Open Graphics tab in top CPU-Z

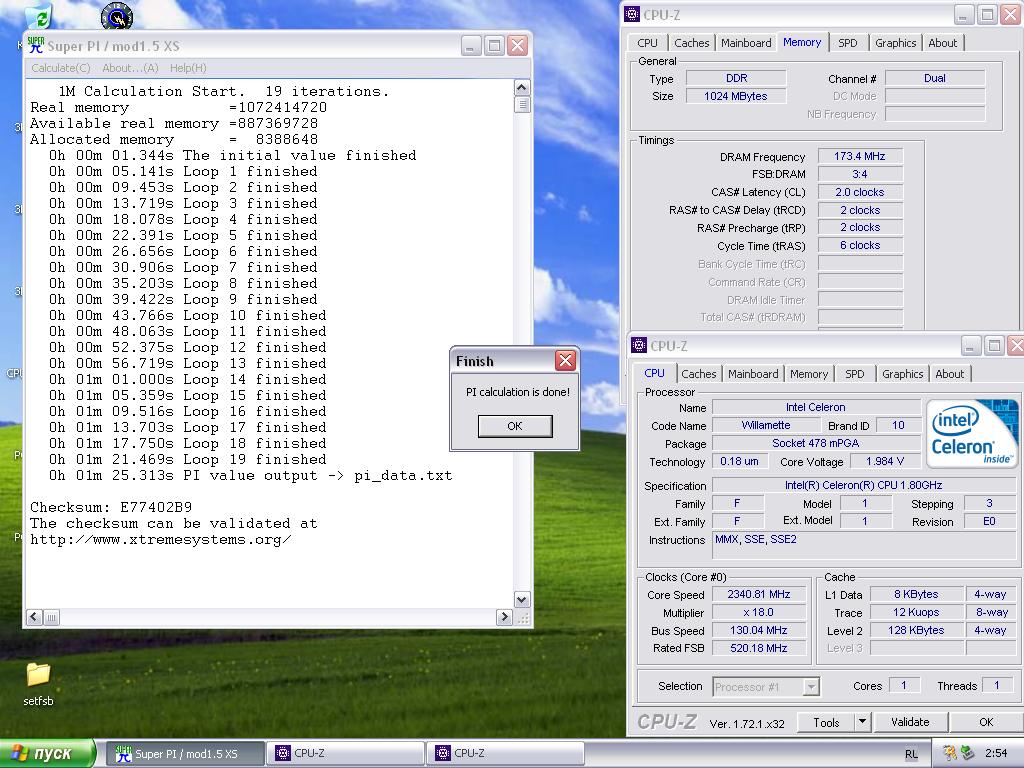pyautogui.click(x=895, y=43)
